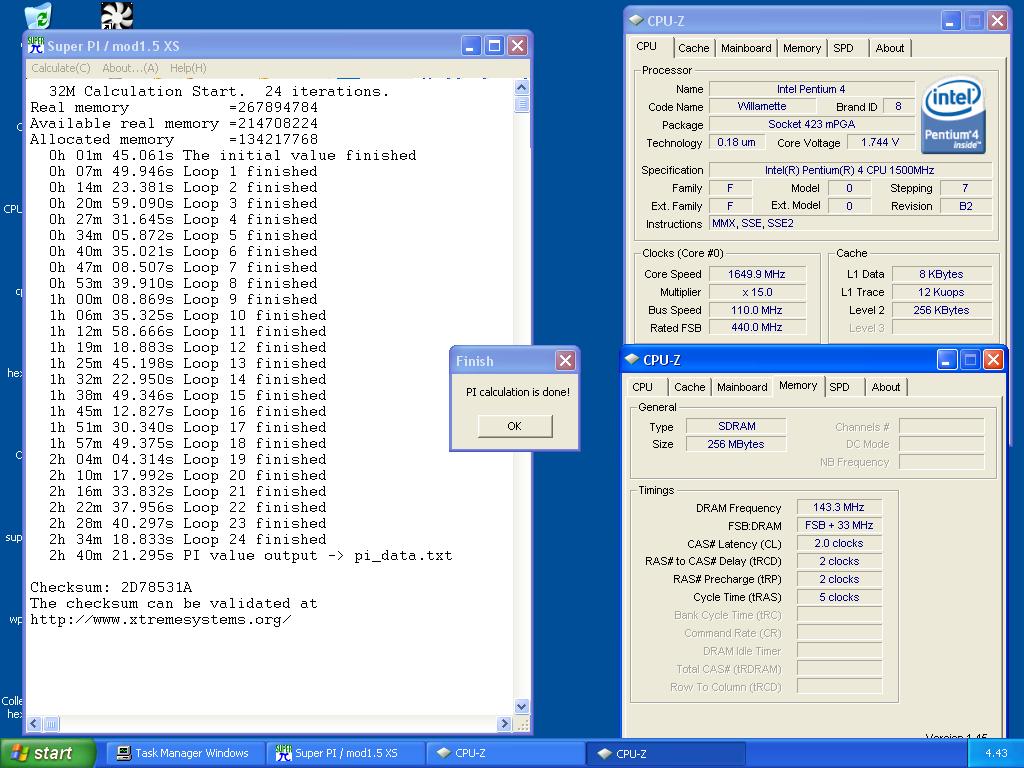Click Rated FSB value 440.0 MHz
1024x768 pixels.
pos(757,327)
